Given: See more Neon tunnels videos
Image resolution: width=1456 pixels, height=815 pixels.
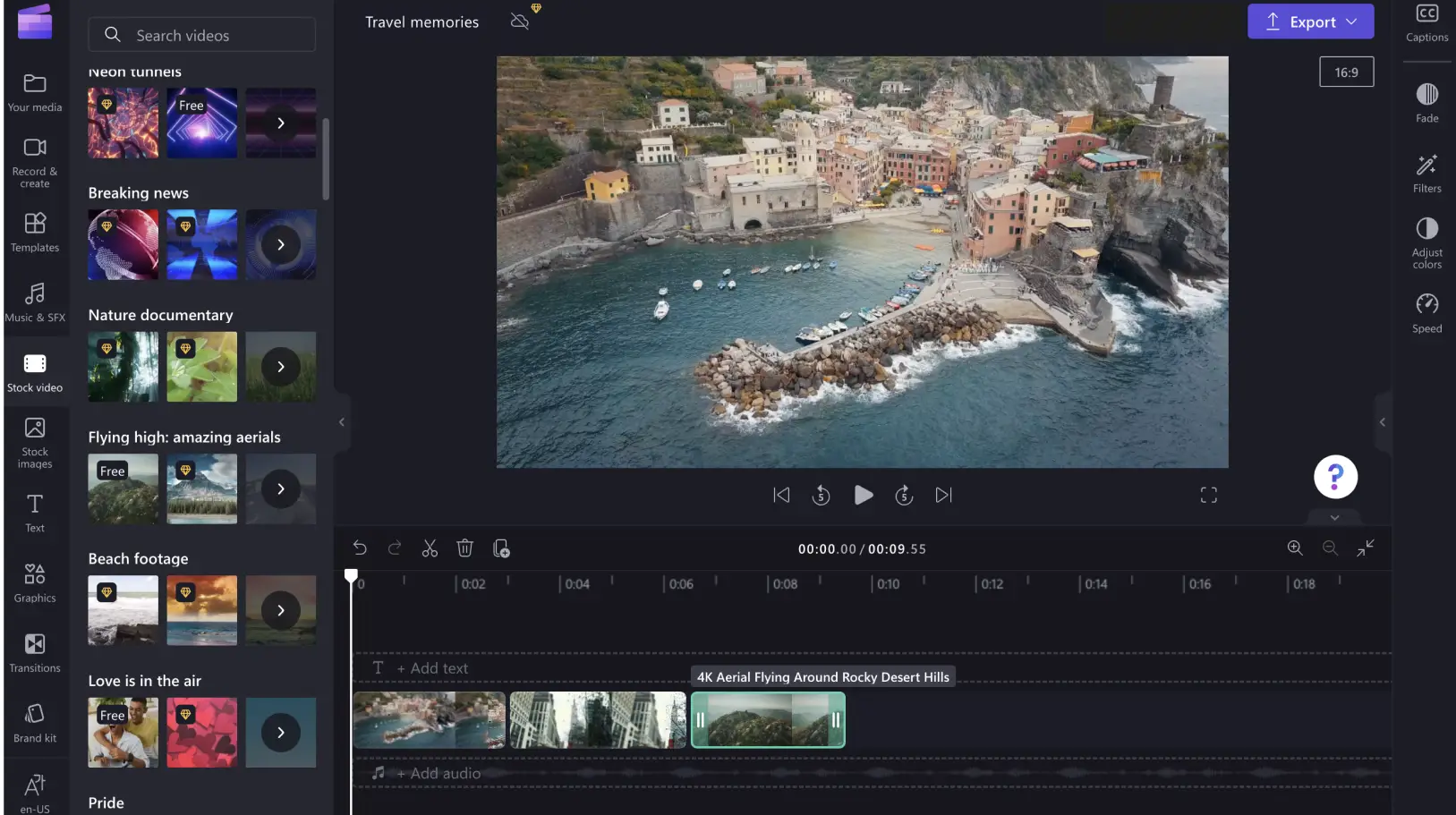Looking at the screenshot, I should 280,123.
